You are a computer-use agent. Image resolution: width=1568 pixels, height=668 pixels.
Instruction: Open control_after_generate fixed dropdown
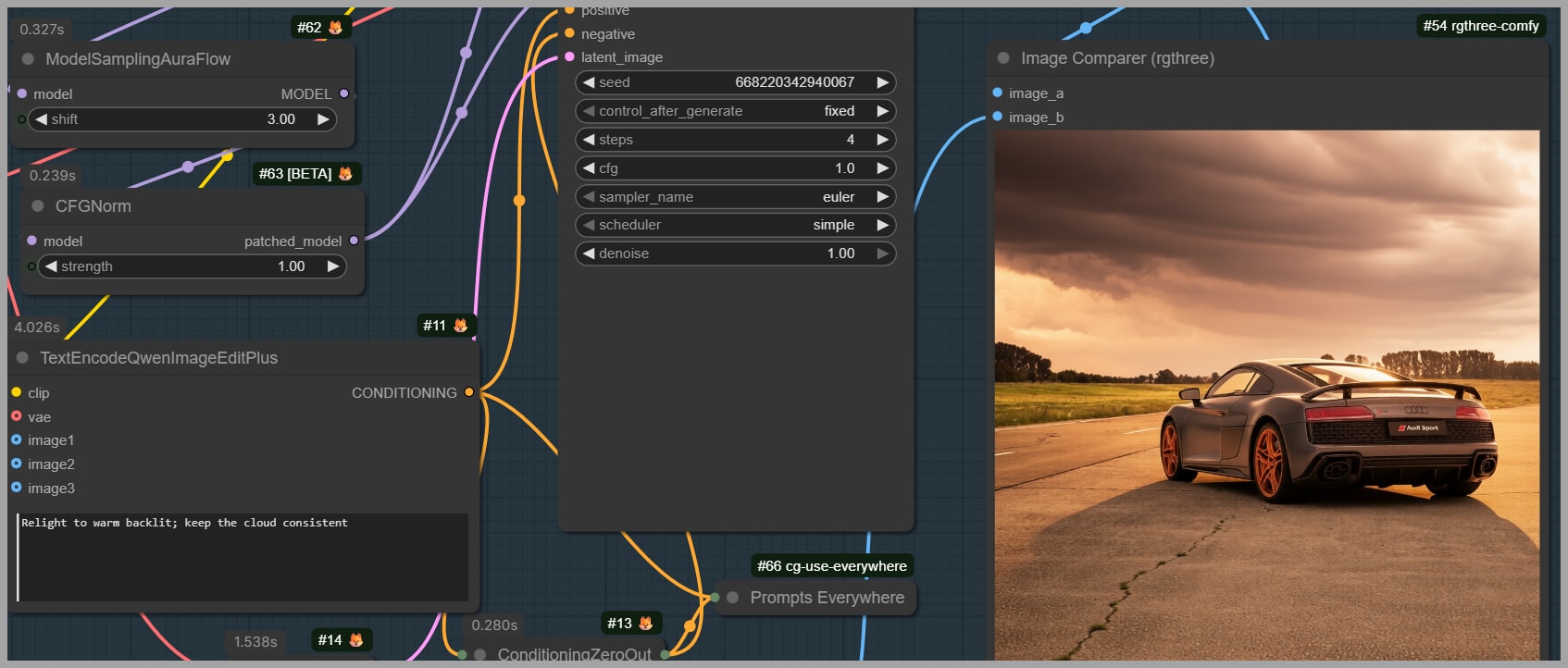735,111
